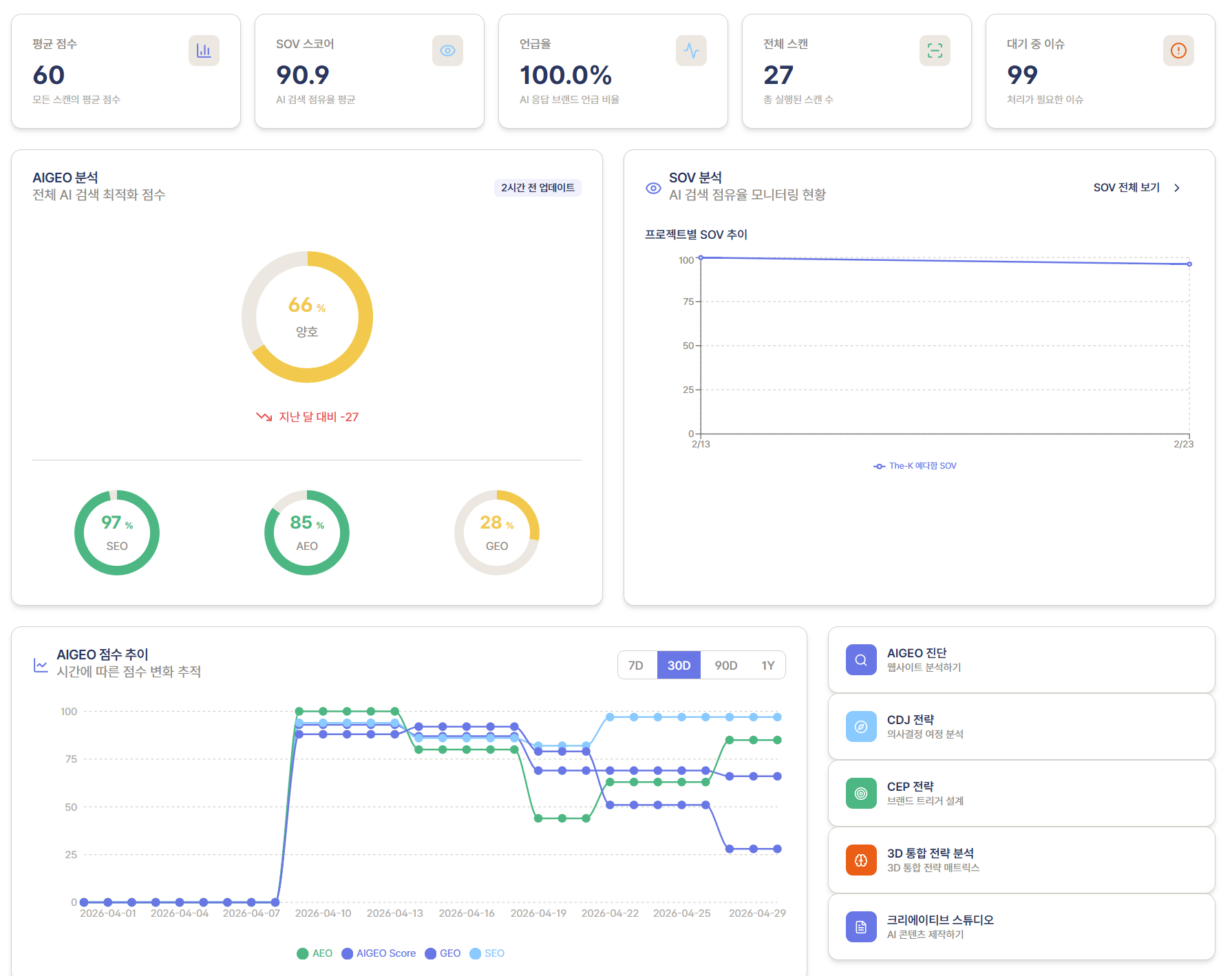Toggle AIGEO Score series in legend

tap(379, 953)
